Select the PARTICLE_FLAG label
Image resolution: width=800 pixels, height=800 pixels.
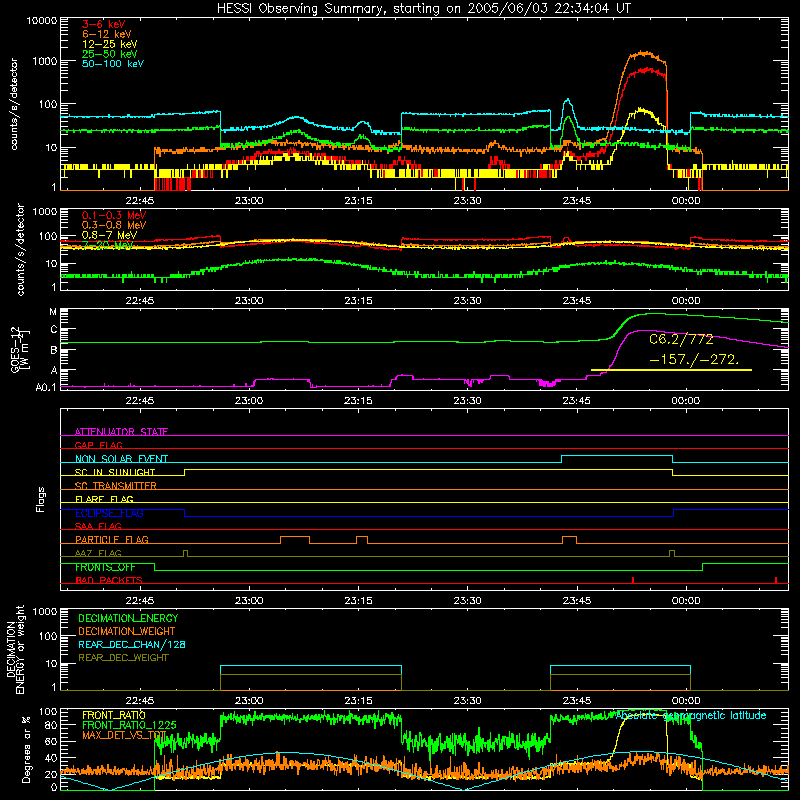coord(112,539)
